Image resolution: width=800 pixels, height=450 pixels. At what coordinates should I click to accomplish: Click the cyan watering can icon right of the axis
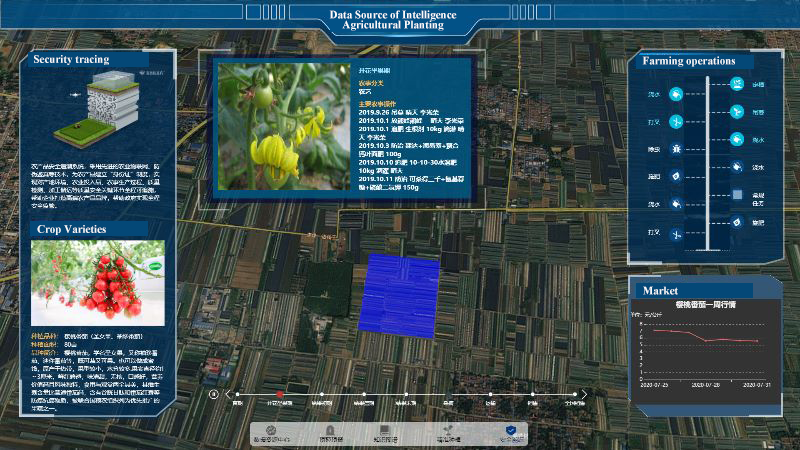point(737,139)
